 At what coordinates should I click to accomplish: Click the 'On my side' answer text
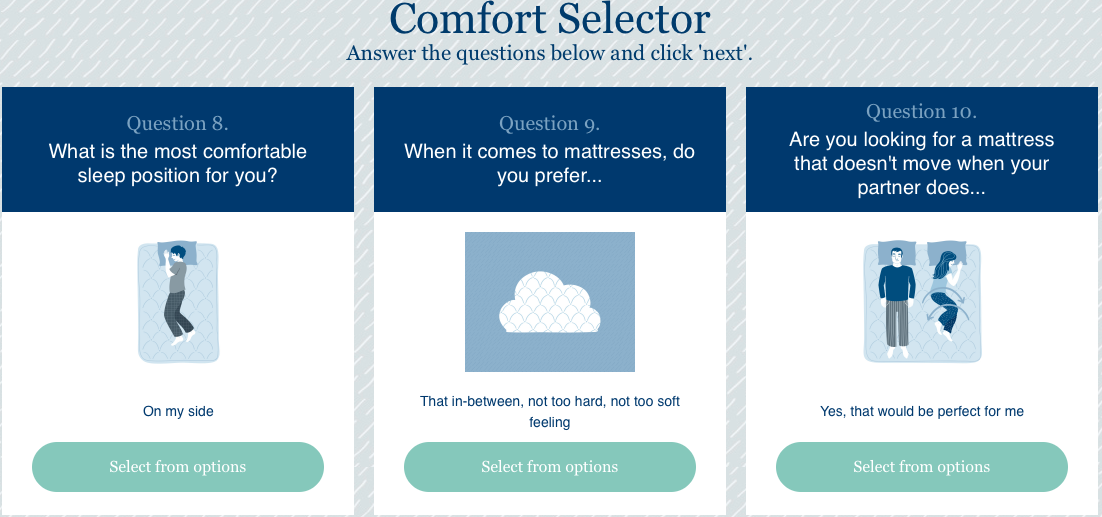click(x=178, y=412)
